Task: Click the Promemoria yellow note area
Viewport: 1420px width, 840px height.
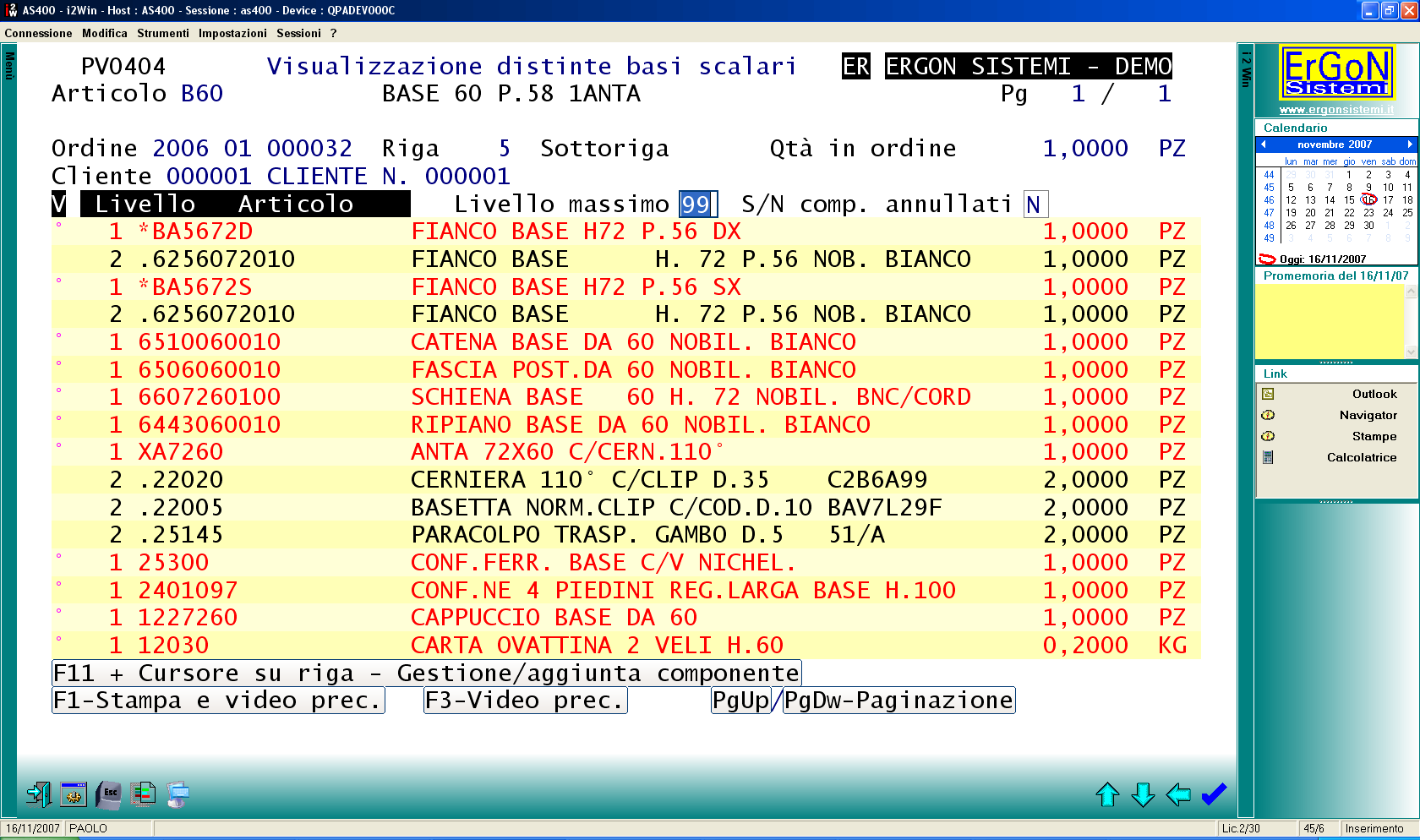Action: coord(1330,321)
